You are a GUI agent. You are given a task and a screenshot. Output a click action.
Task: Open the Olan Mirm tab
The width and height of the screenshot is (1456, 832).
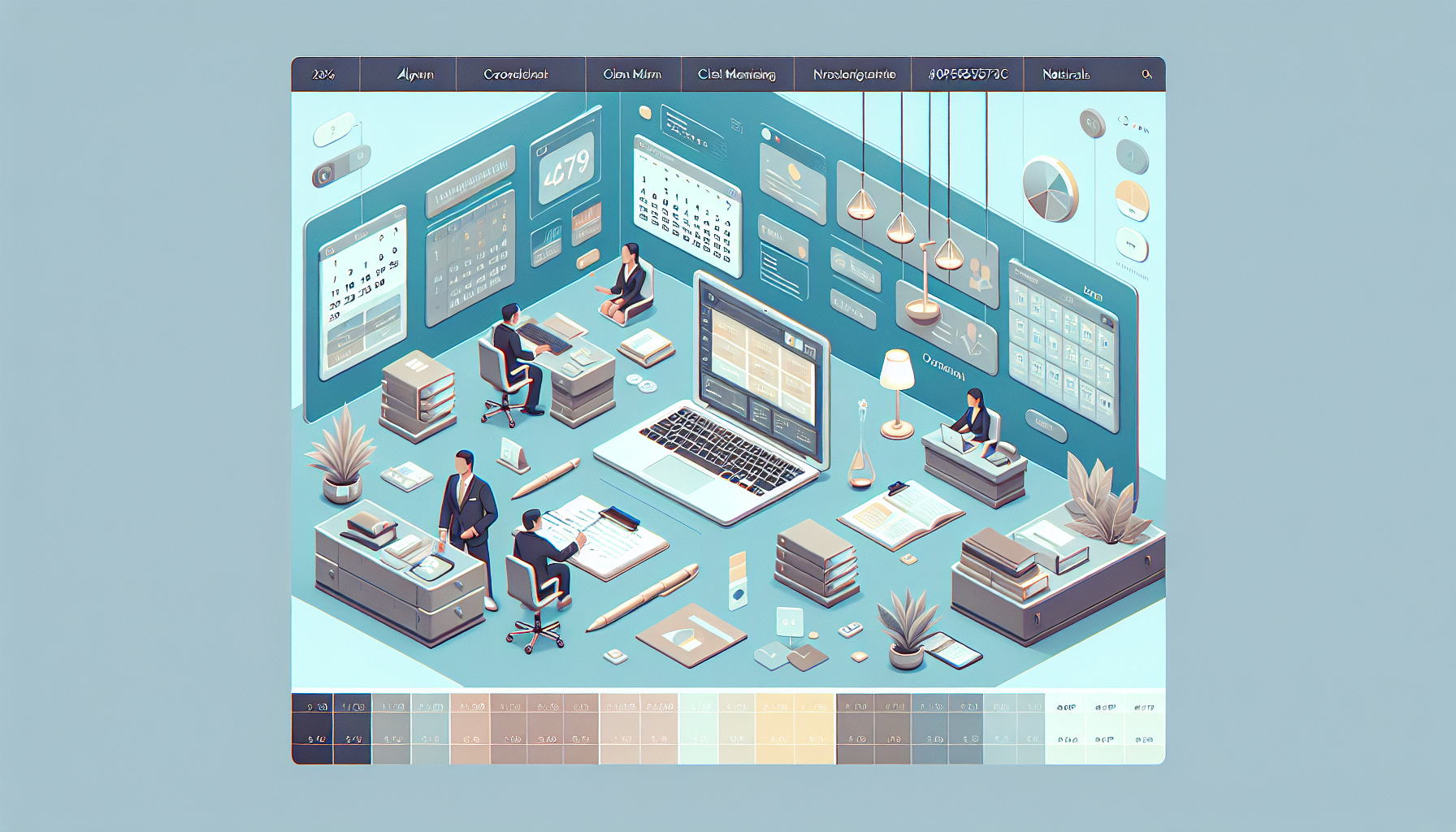[632, 74]
